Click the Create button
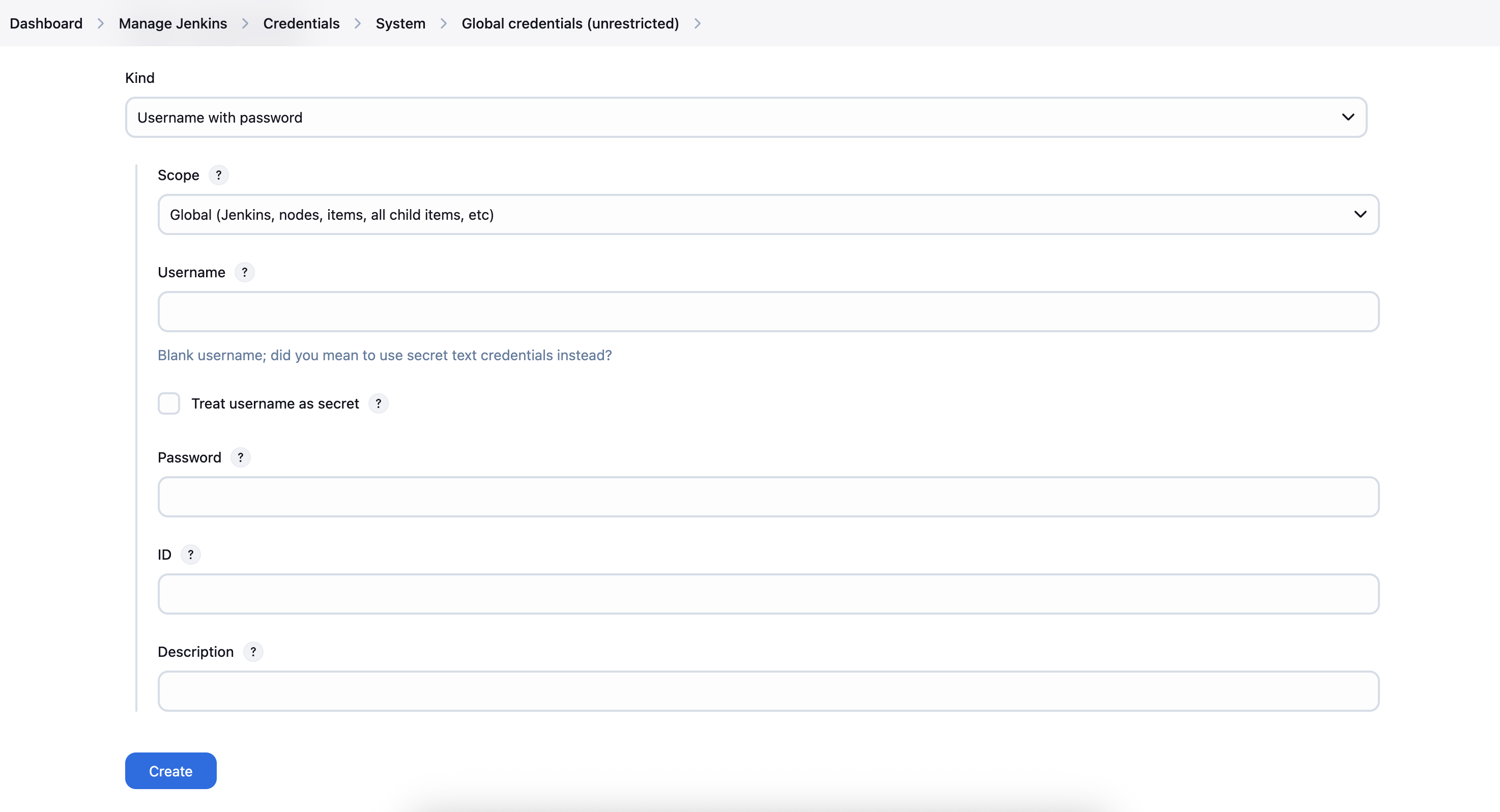 (x=170, y=771)
